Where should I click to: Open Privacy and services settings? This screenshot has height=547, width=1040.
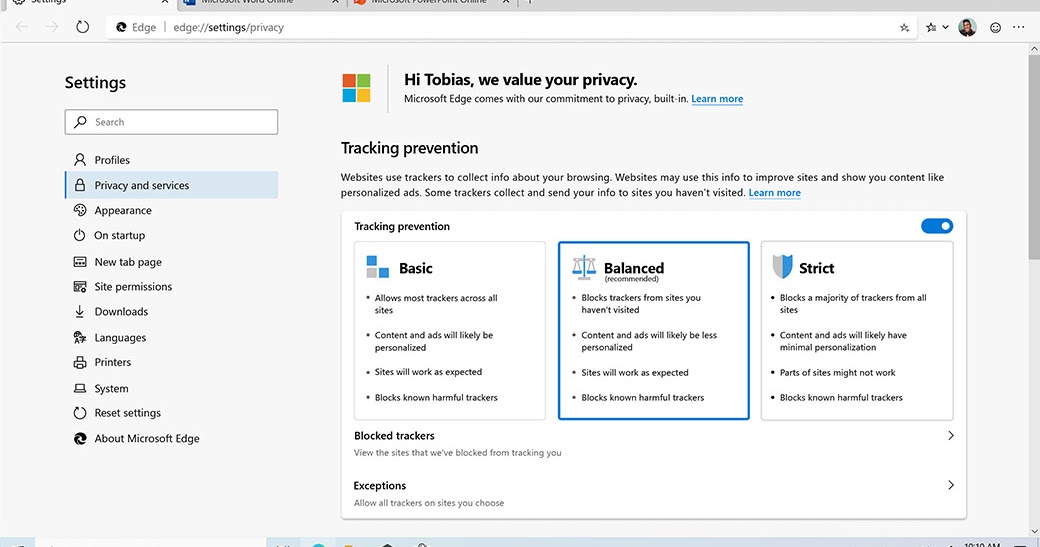(x=171, y=185)
